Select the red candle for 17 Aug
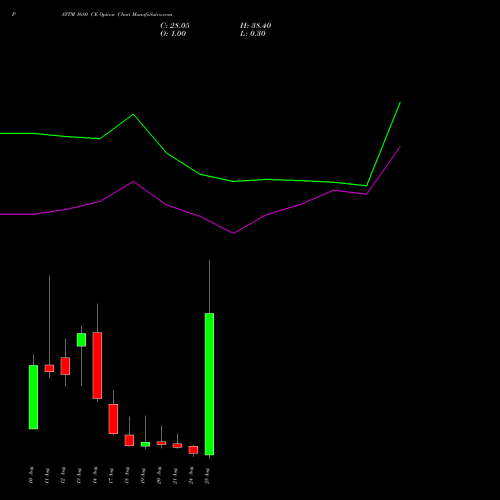Screen dimensions: 500x500 point(113,419)
